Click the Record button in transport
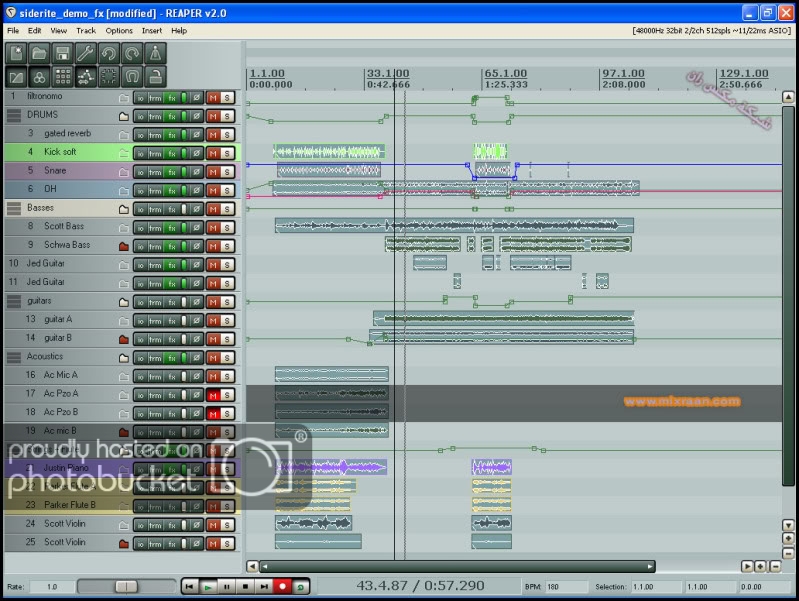The image size is (799, 601). 282,587
